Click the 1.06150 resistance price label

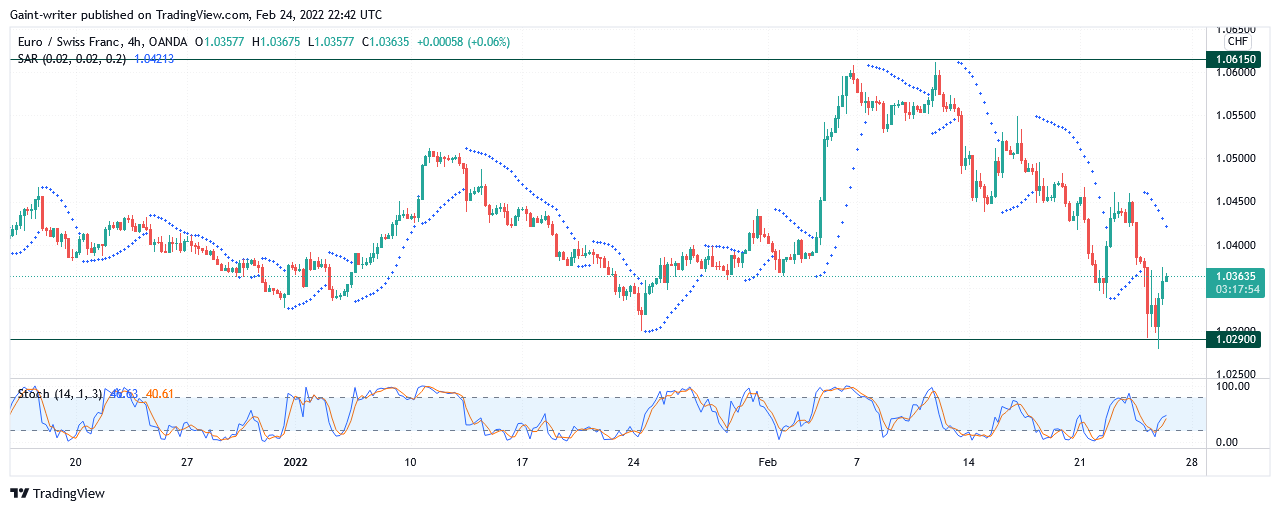(1232, 60)
